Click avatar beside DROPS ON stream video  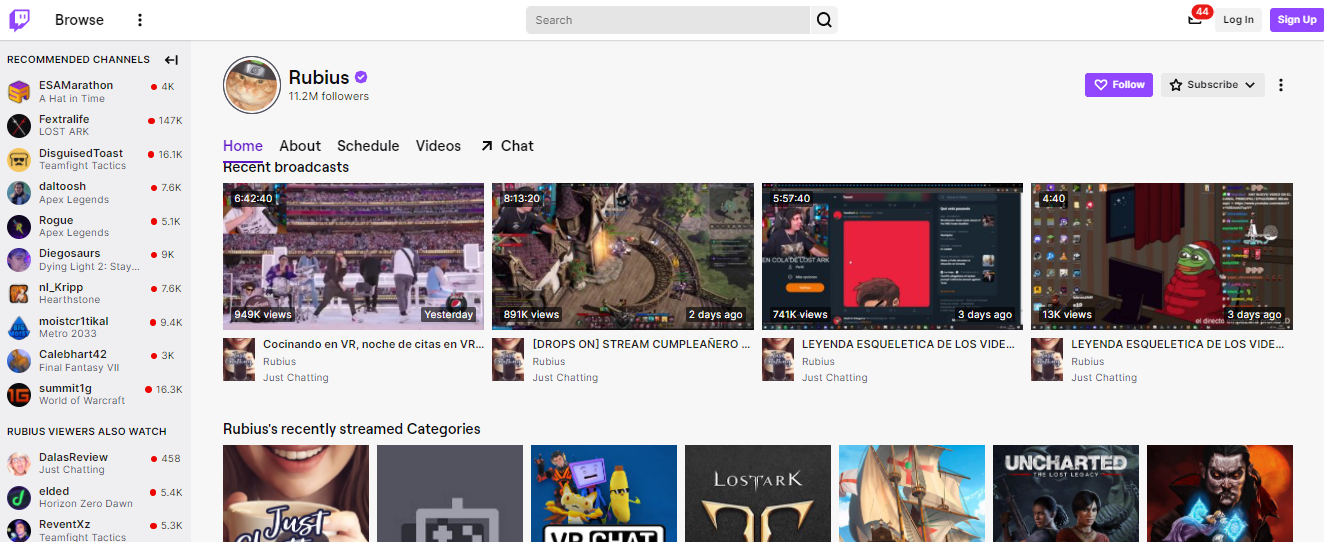508,360
